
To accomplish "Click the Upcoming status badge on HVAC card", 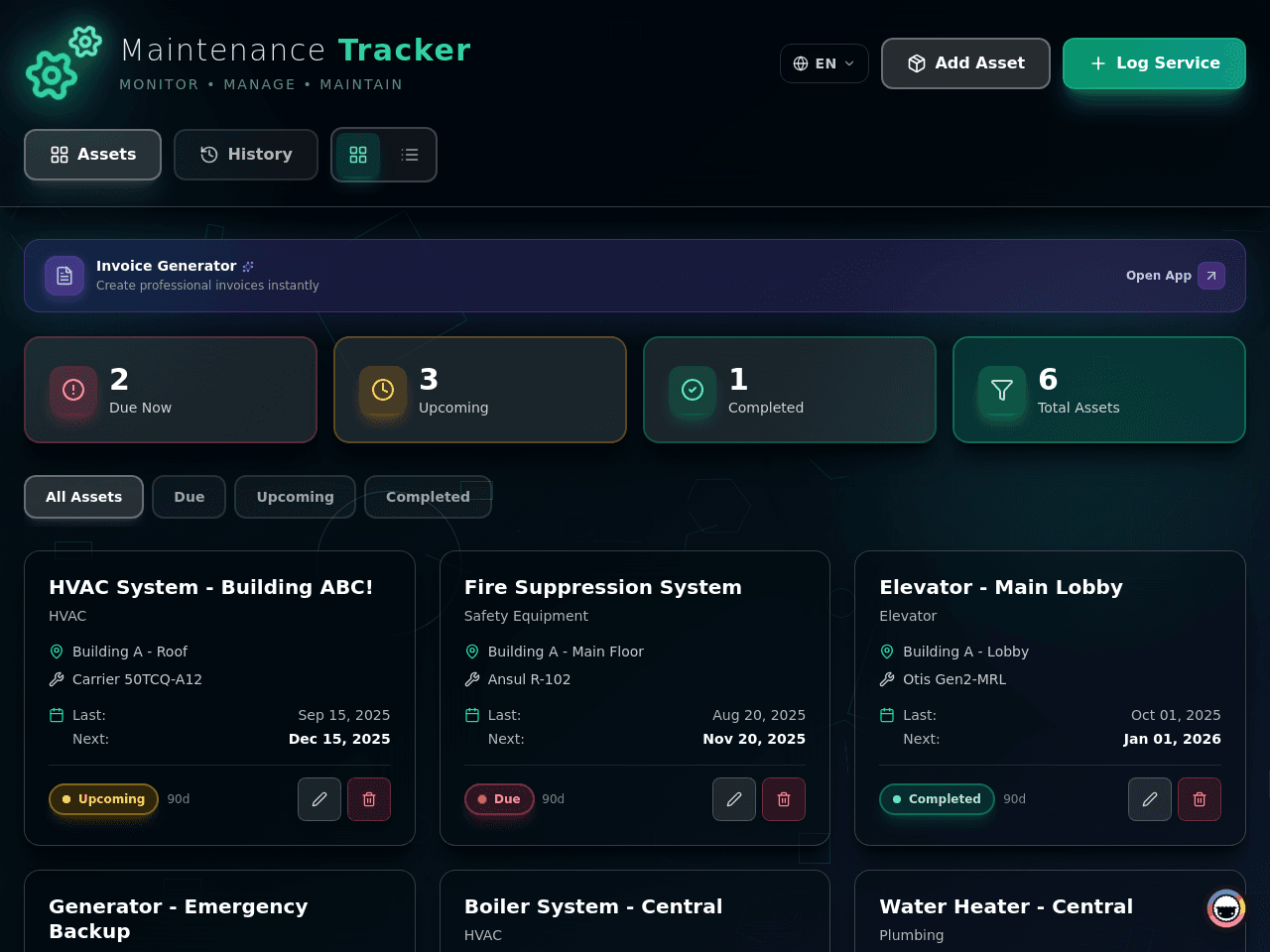I will (x=103, y=799).
